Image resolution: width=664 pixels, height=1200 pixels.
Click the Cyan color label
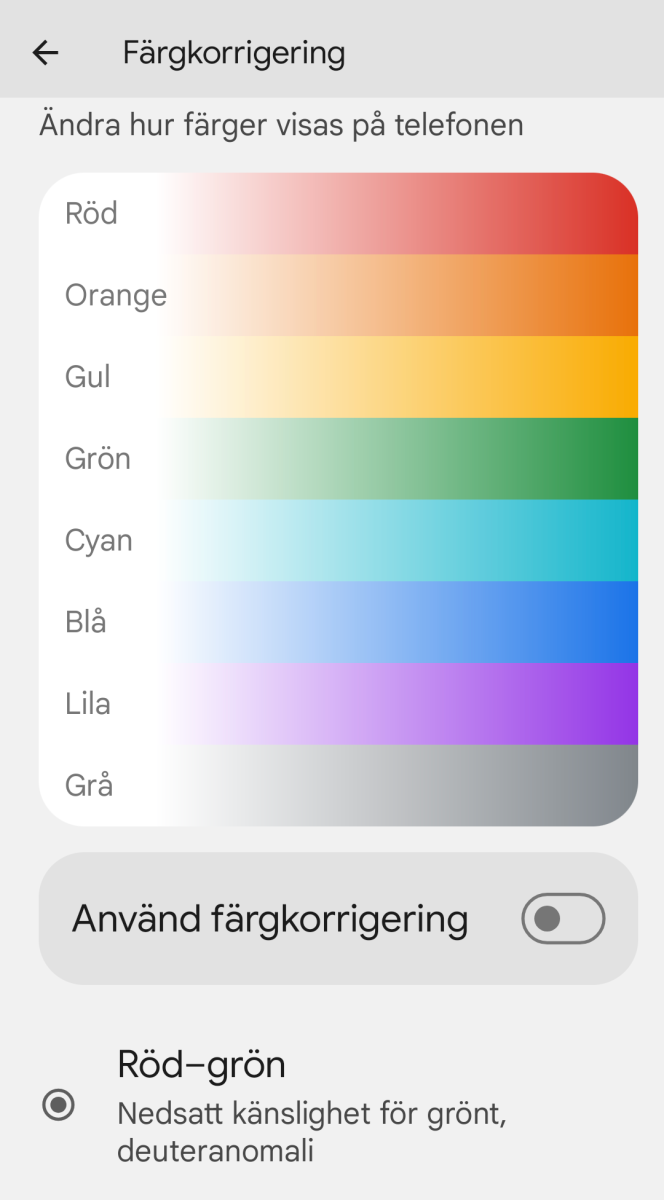click(99, 541)
